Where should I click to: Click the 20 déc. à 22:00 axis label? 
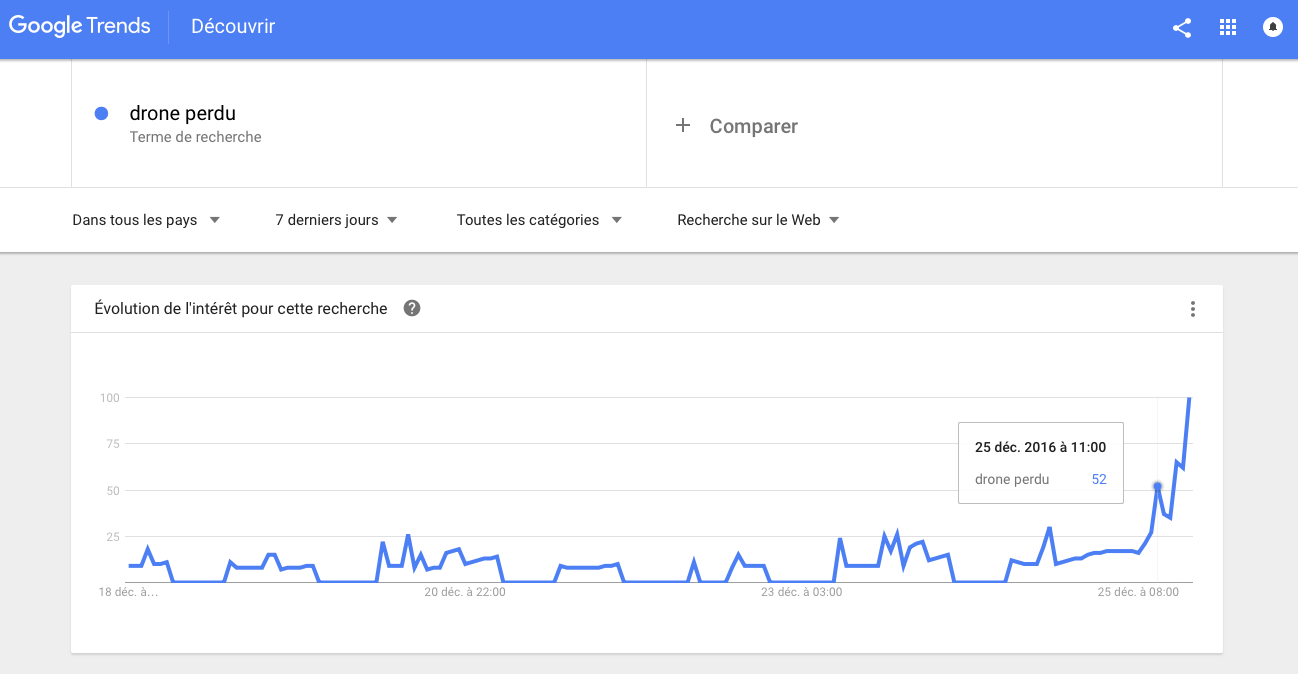(465, 592)
